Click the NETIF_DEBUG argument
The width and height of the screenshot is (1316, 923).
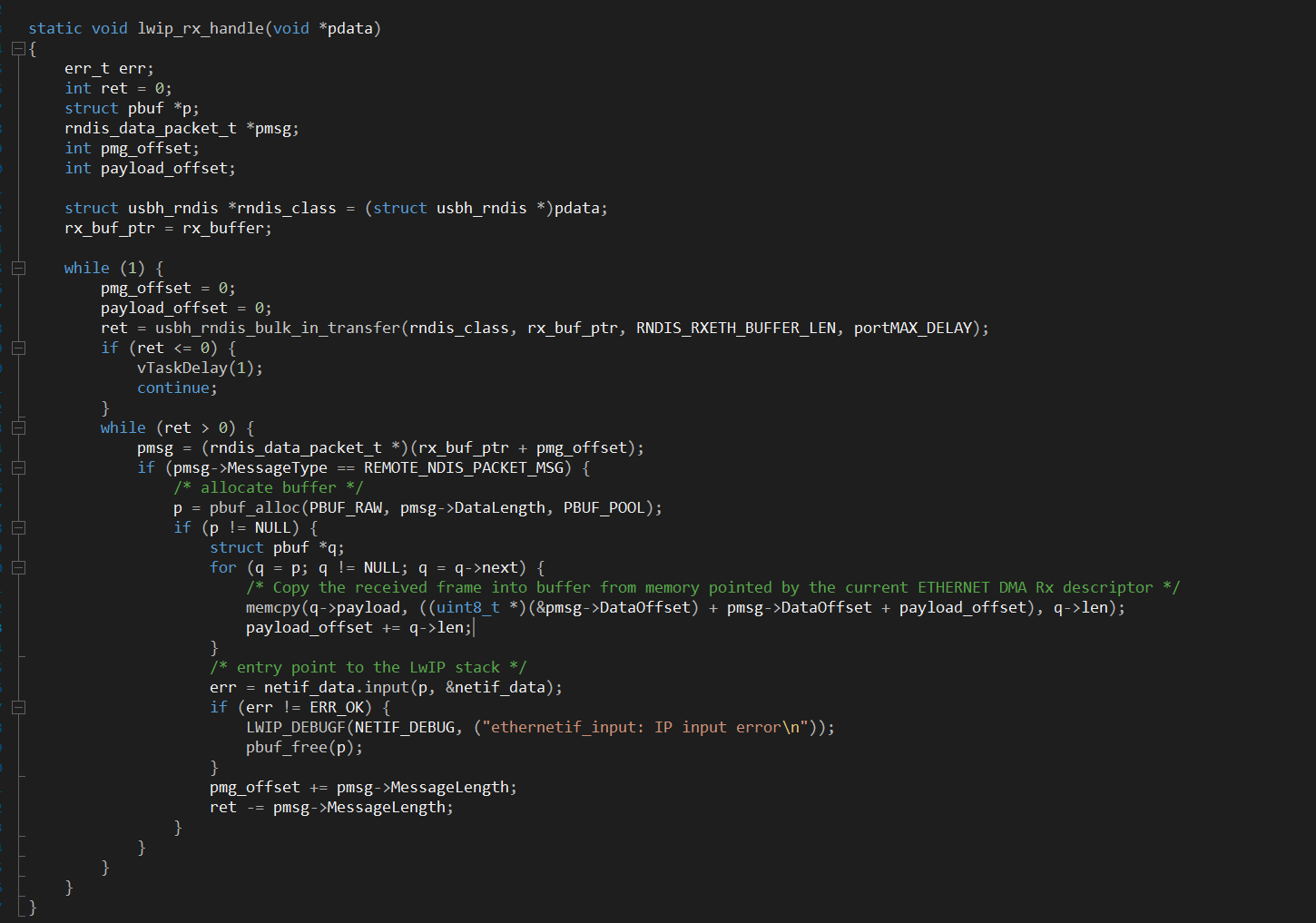(405, 727)
